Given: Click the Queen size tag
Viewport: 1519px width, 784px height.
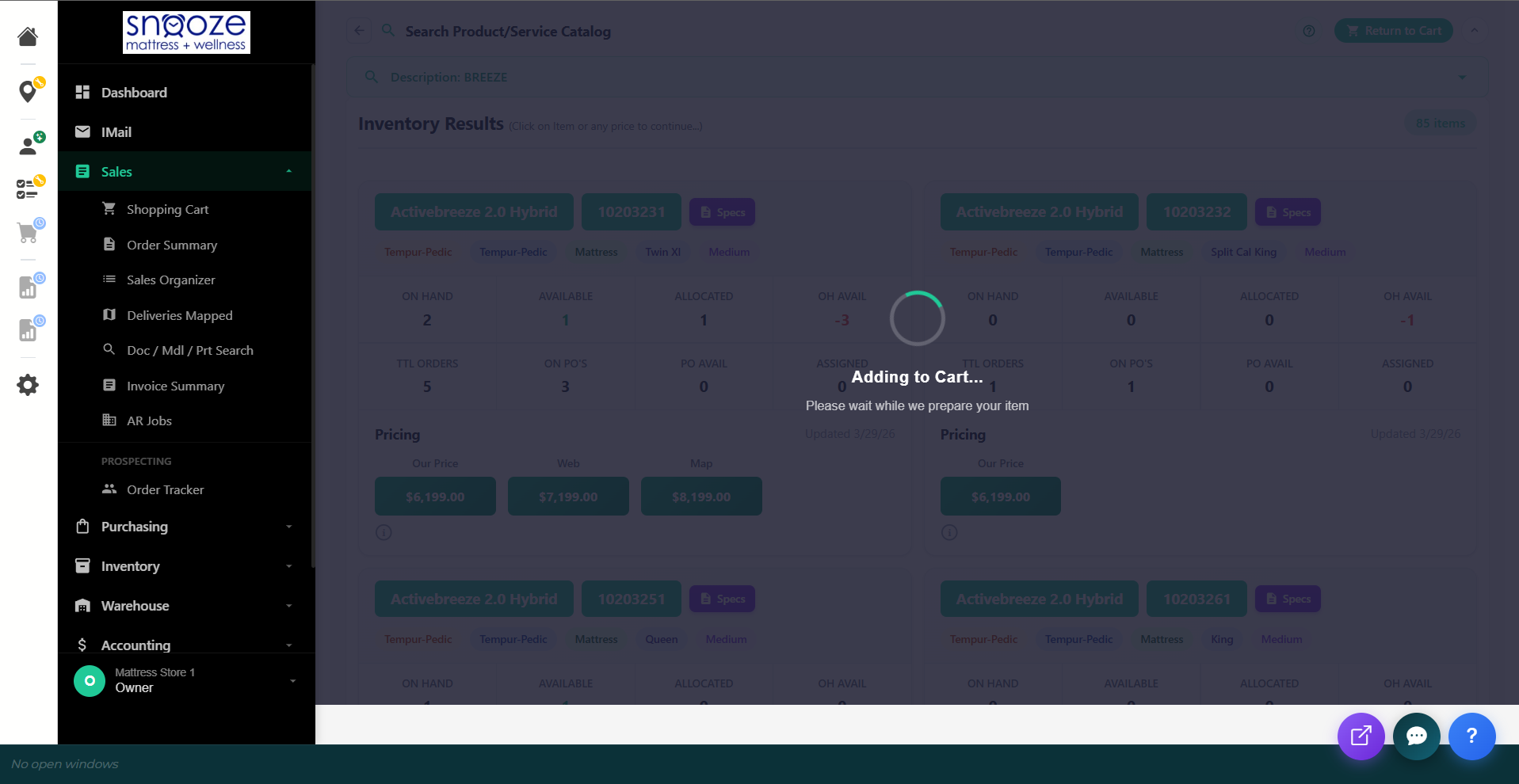Looking at the screenshot, I should click(x=662, y=639).
